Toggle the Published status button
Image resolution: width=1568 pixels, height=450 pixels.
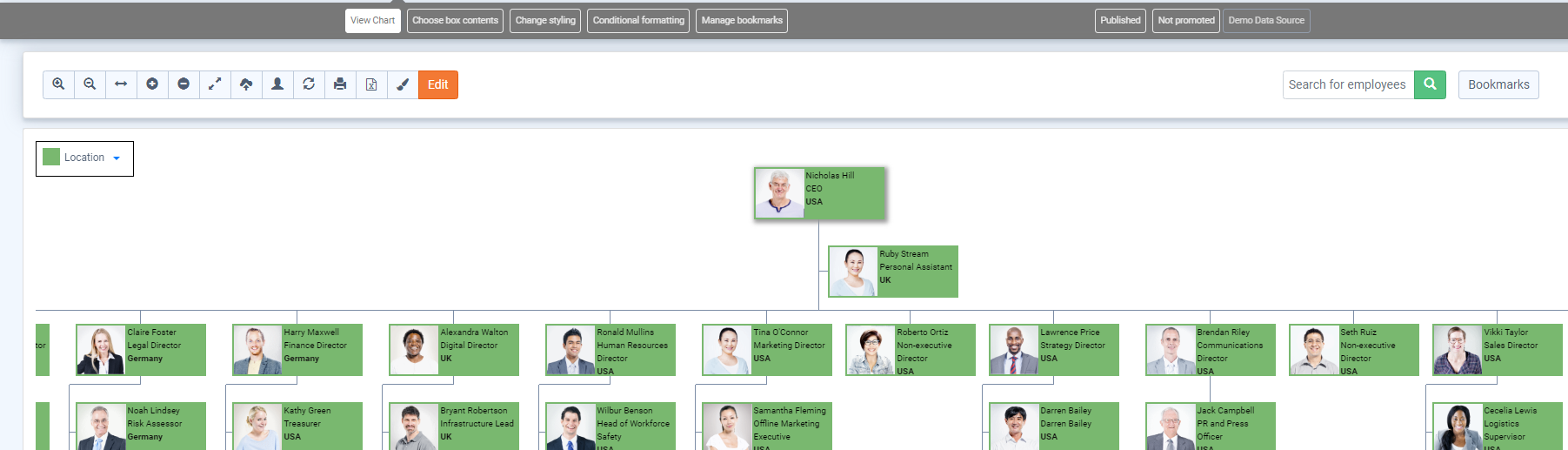(1120, 21)
